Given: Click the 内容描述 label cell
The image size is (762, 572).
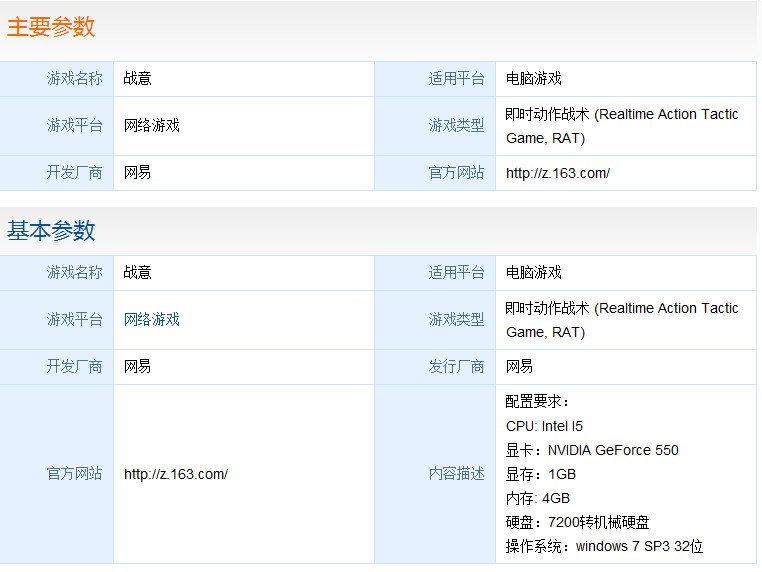Looking at the screenshot, I should [x=435, y=474].
